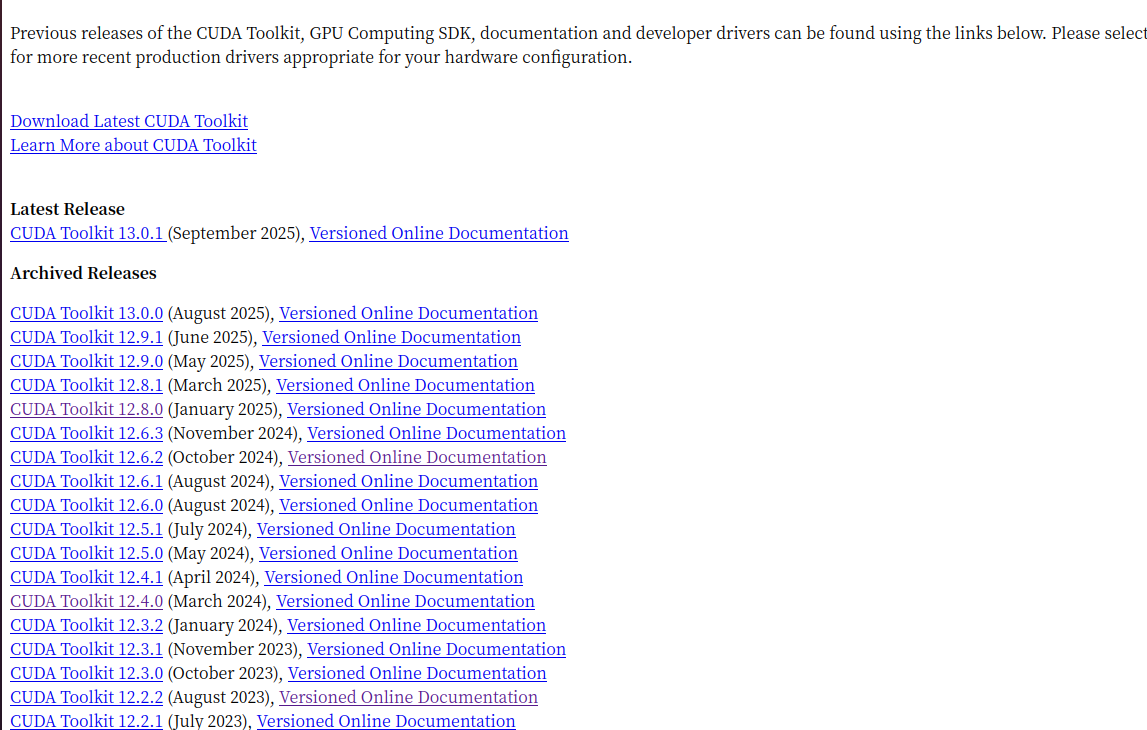Open the CUDA Toolkit 12.2.2 link
Viewport: 1147px width, 730px height.
(x=86, y=698)
